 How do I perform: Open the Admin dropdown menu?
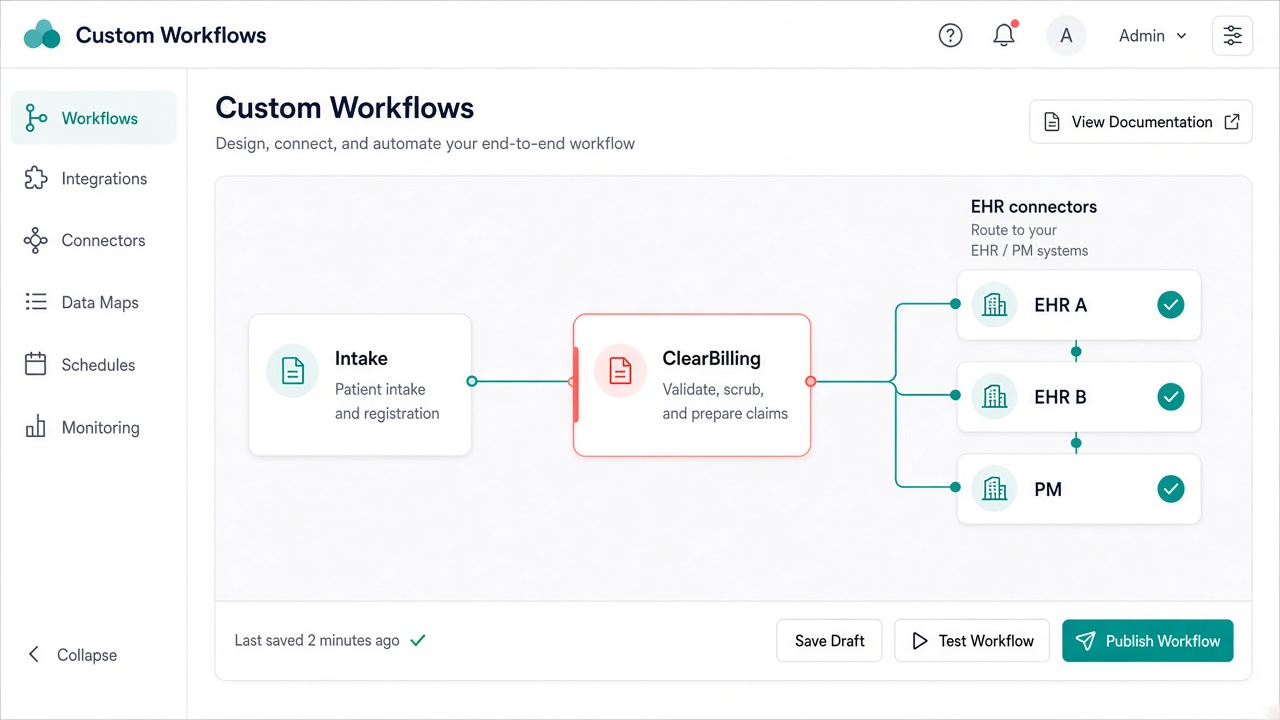[x=1152, y=36]
